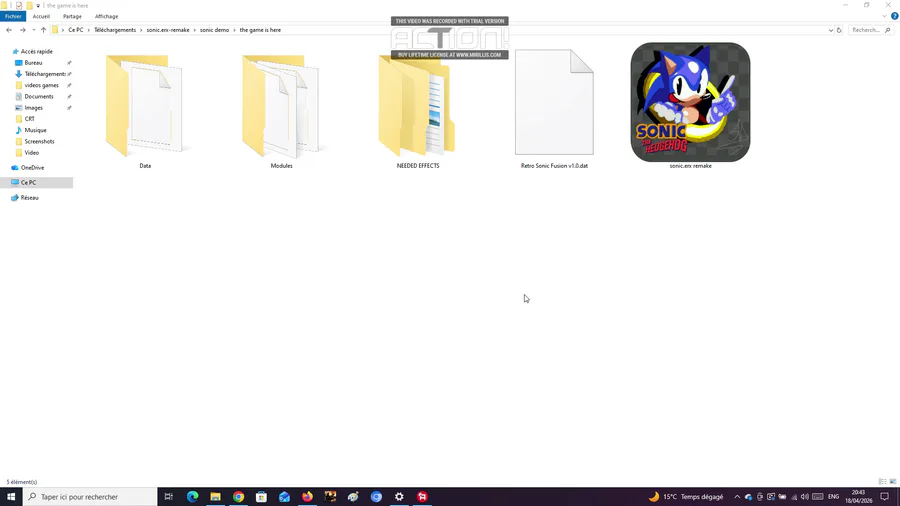Select Screenshots in the navigation pane
This screenshot has height=506, width=900.
pos(39,141)
